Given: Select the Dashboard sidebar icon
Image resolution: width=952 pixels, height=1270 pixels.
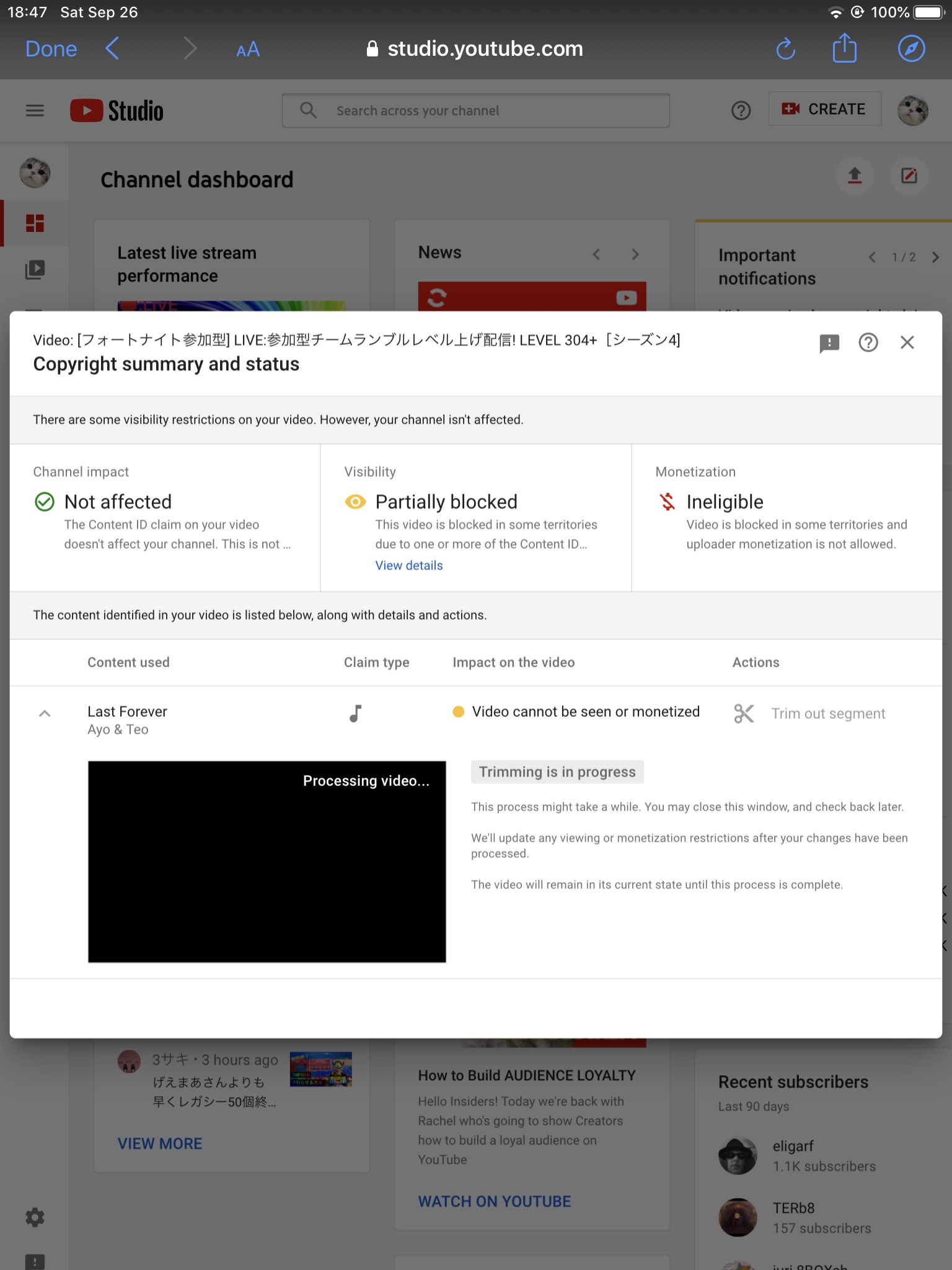Looking at the screenshot, I should 35,223.
